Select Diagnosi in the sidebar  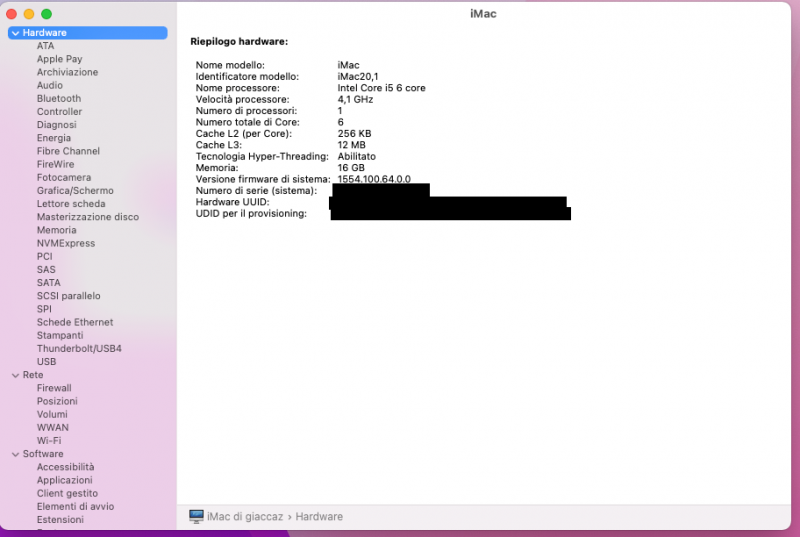57,125
